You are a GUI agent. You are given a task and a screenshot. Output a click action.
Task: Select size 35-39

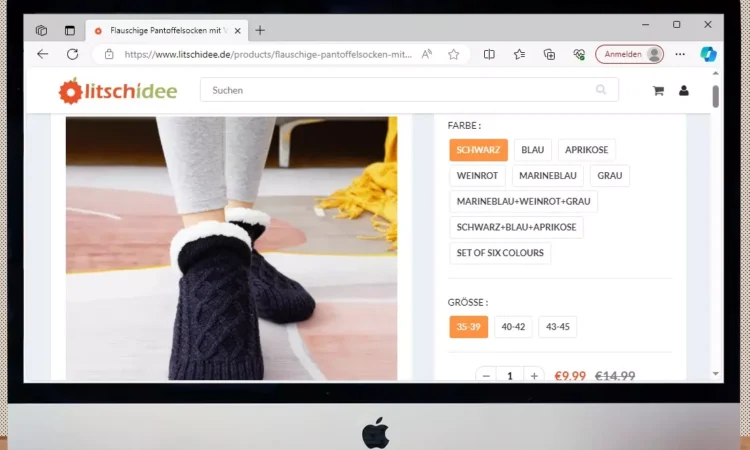(x=469, y=327)
